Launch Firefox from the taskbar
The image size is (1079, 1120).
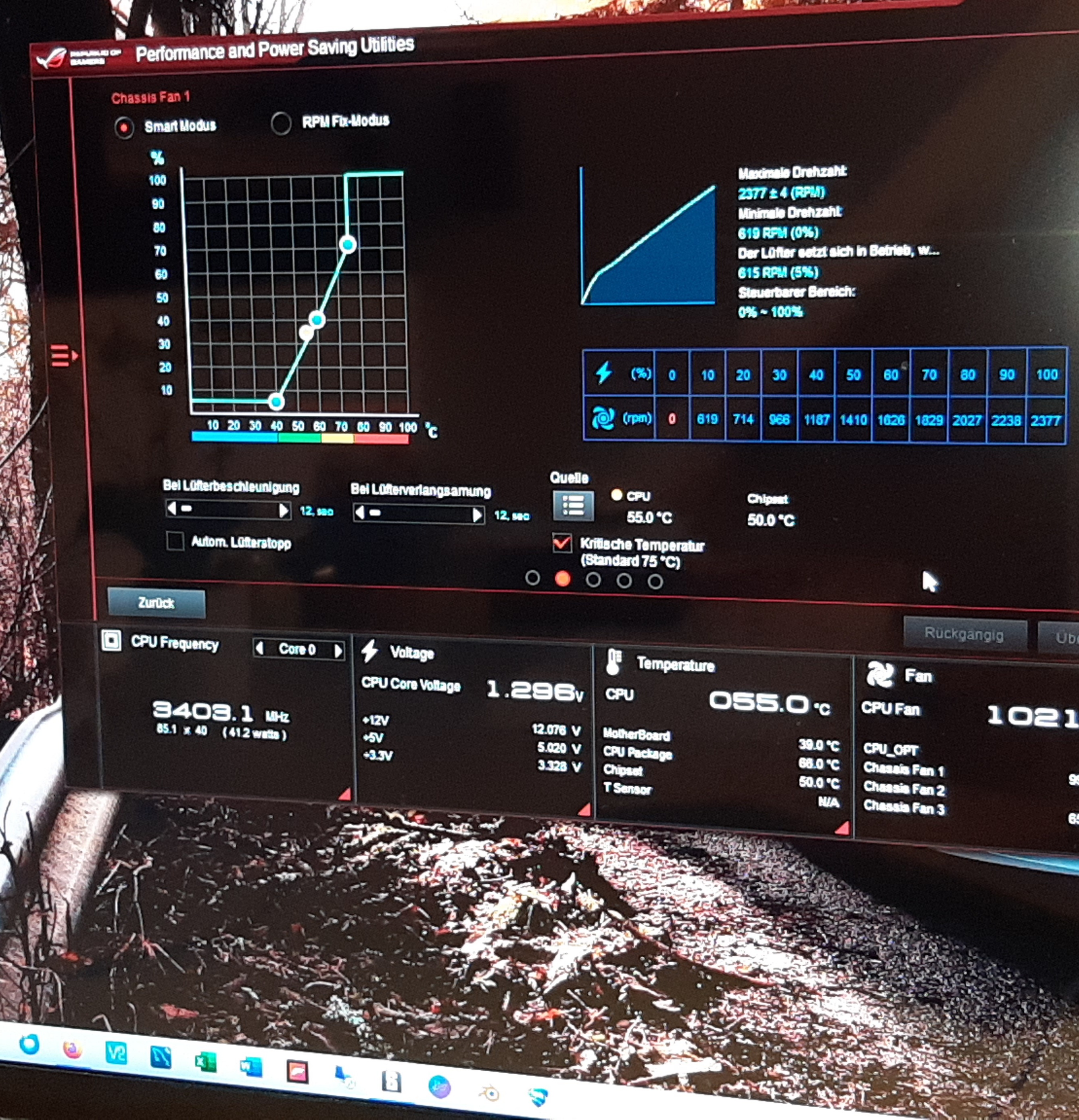click(73, 1049)
